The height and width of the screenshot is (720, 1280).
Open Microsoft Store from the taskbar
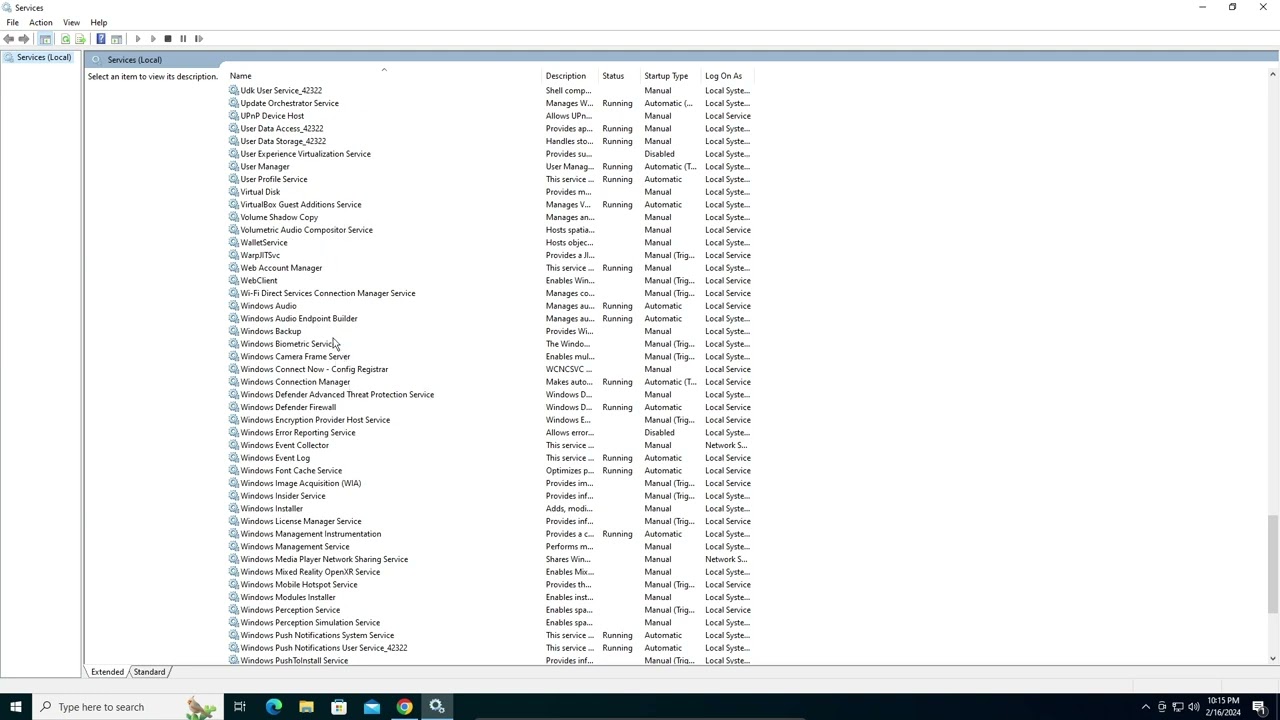point(339,707)
